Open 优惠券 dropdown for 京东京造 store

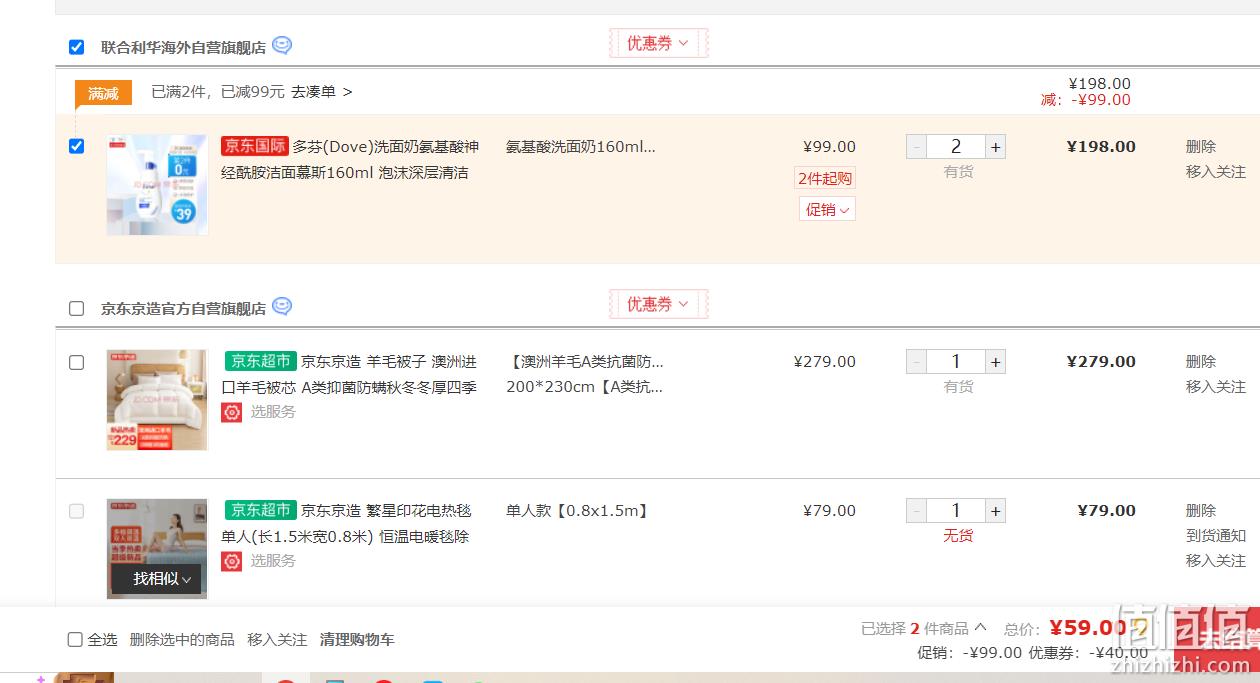coord(658,304)
